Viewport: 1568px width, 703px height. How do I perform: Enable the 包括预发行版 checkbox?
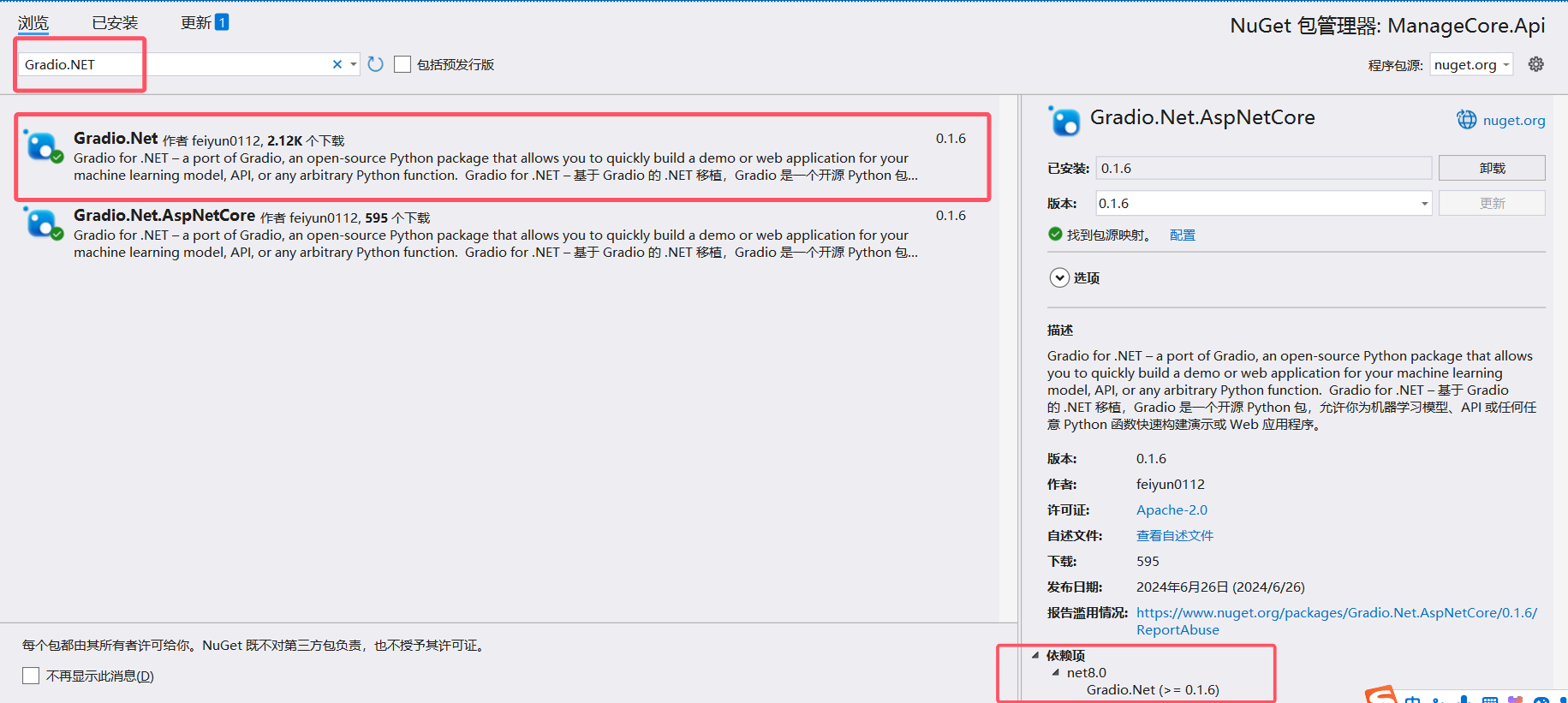click(402, 64)
